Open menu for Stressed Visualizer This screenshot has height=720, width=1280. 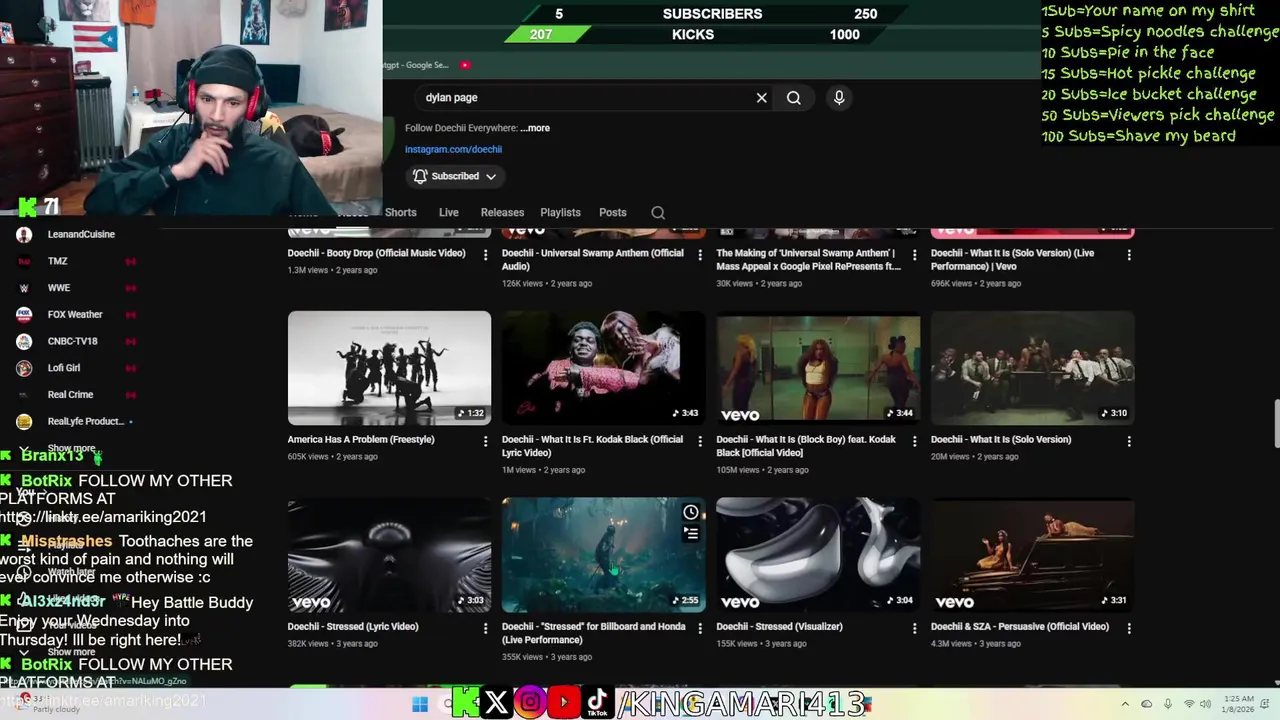point(914,628)
